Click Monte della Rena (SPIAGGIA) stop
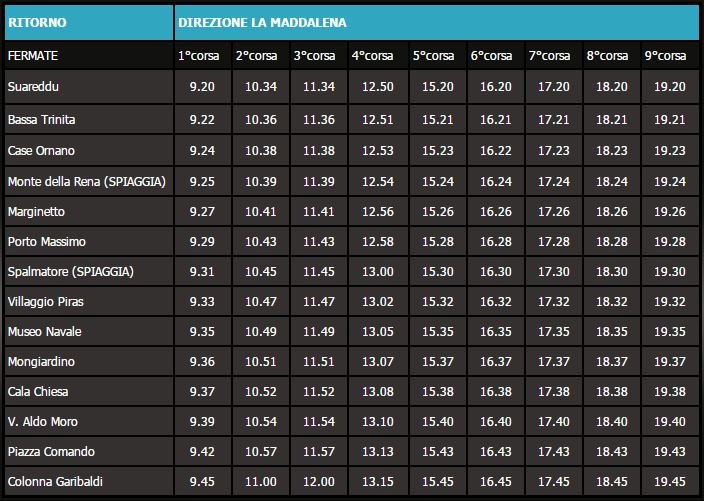This screenshot has width=704, height=501. tap(86, 181)
